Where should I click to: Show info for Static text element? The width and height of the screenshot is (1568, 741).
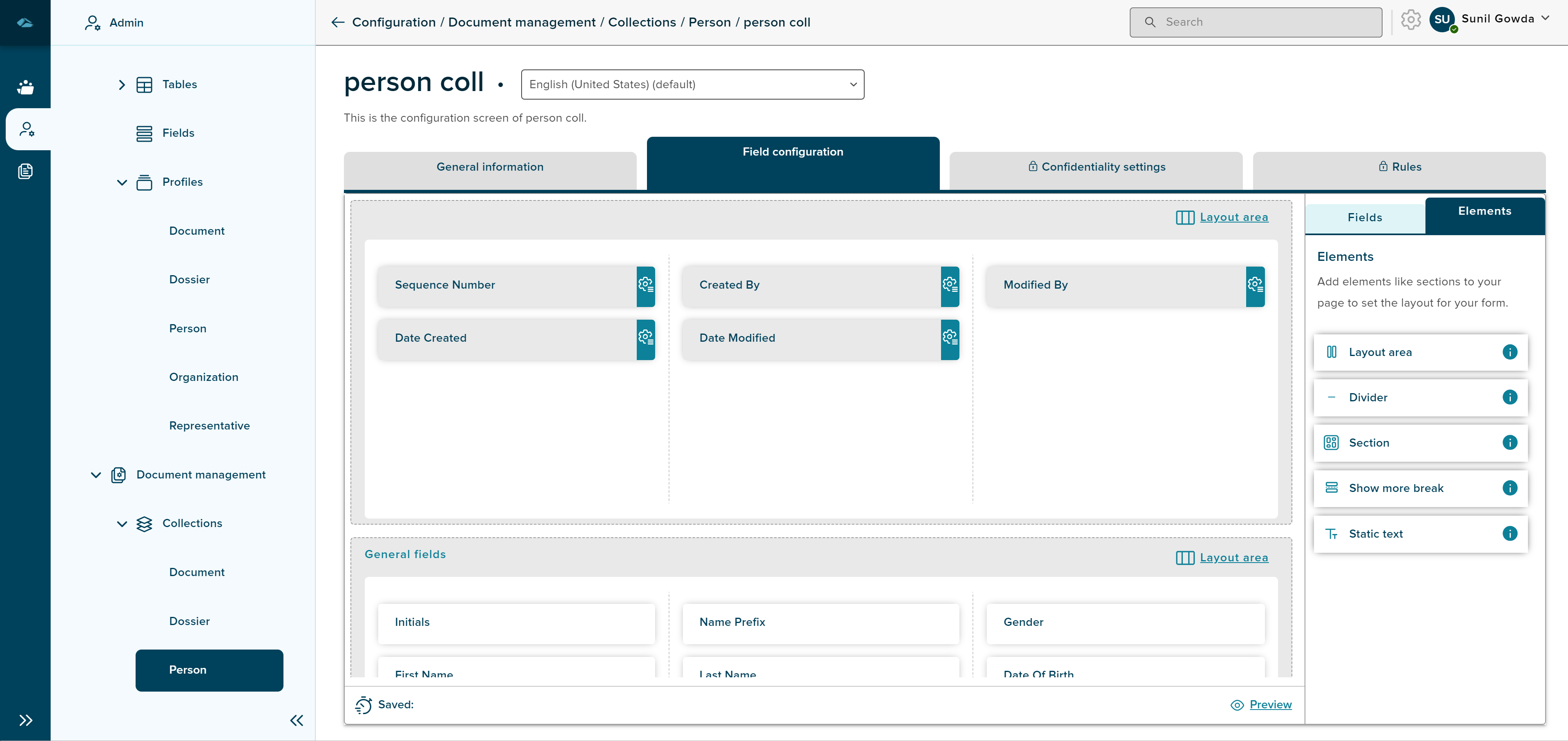(1510, 534)
